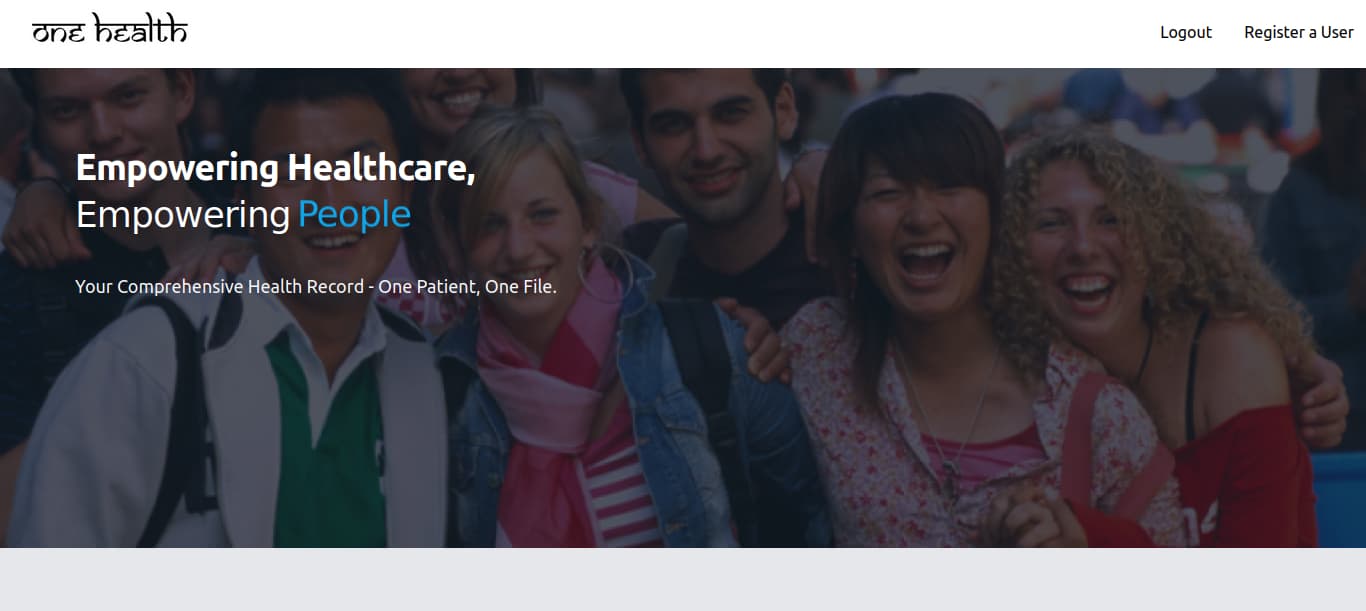Click the 'Empowering Healthcare,' bold heading

(276, 168)
